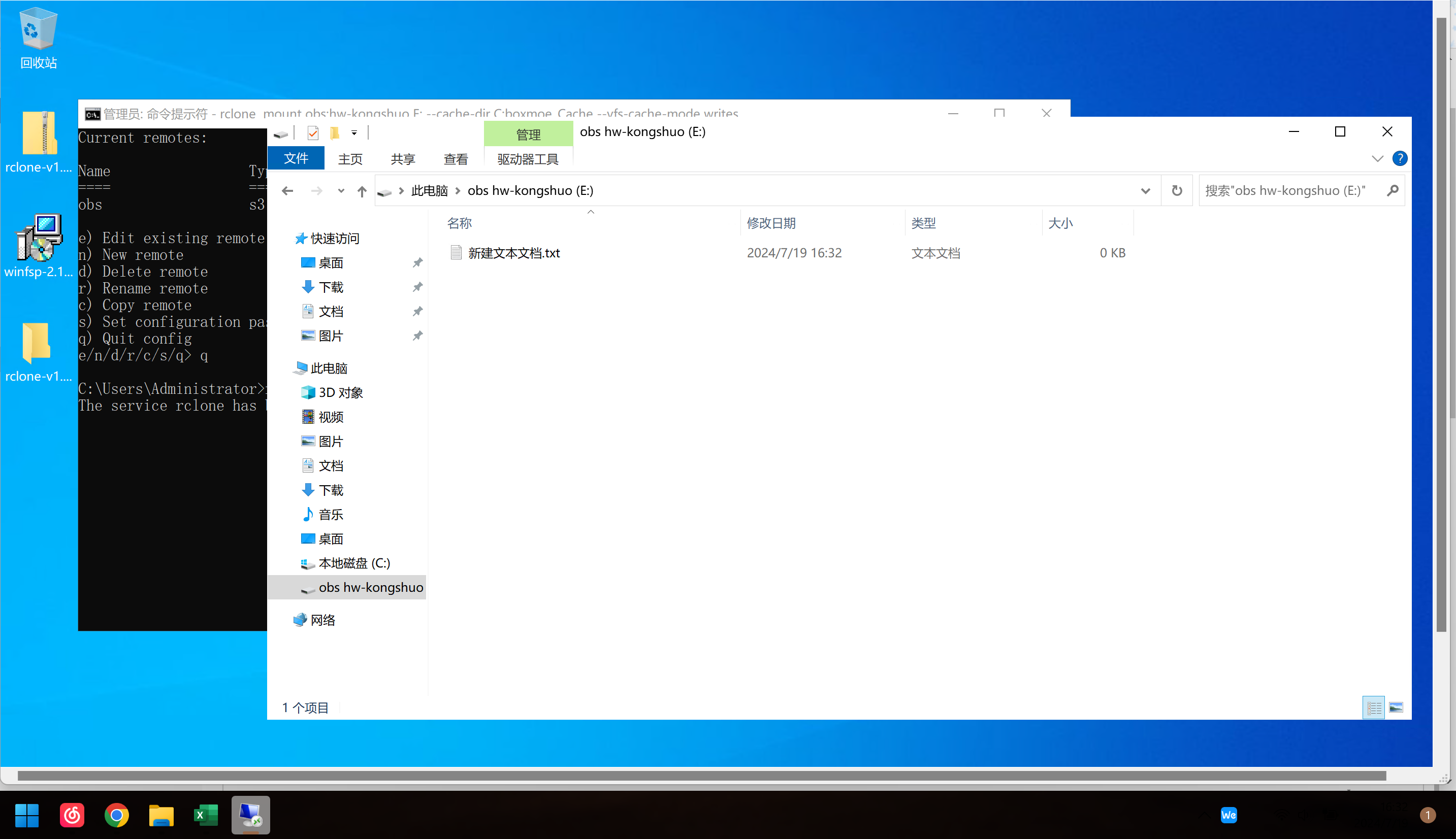Click the Up one level arrow
The height and width of the screenshot is (839, 1456).
362,191
